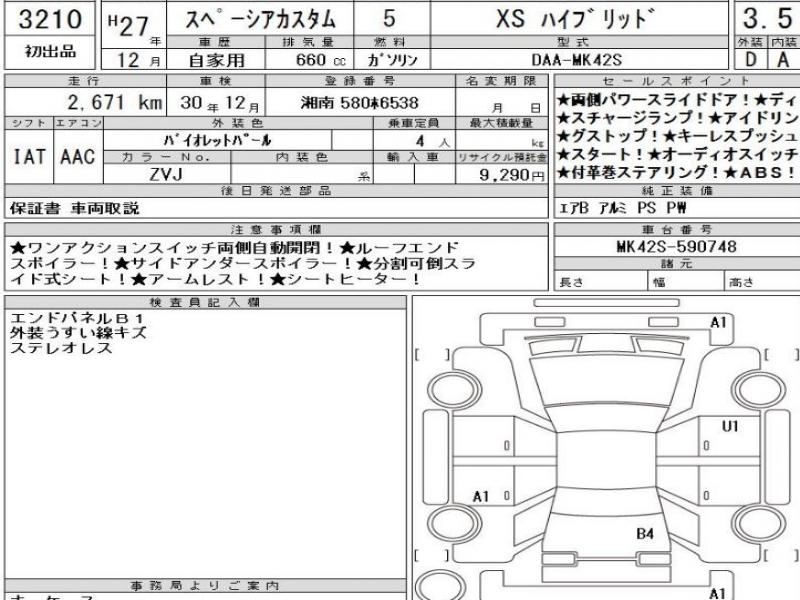Select the 保証書 車両取説 text line
Screen dimensions: 800x600
click(75, 208)
